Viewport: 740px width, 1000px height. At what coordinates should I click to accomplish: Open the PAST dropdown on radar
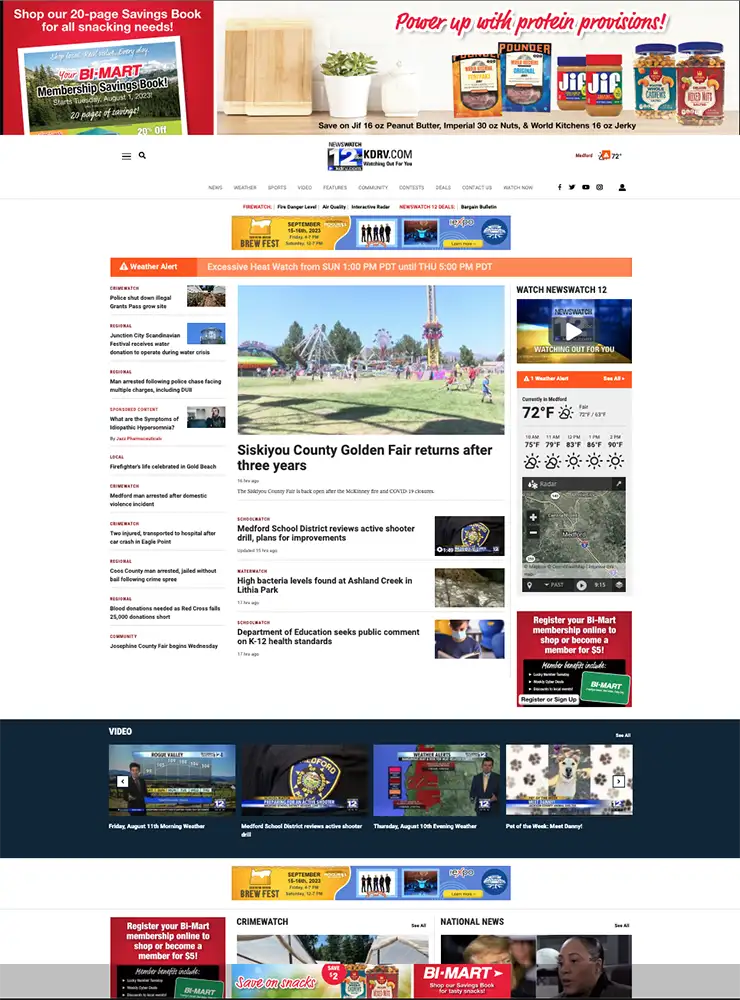click(554, 585)
